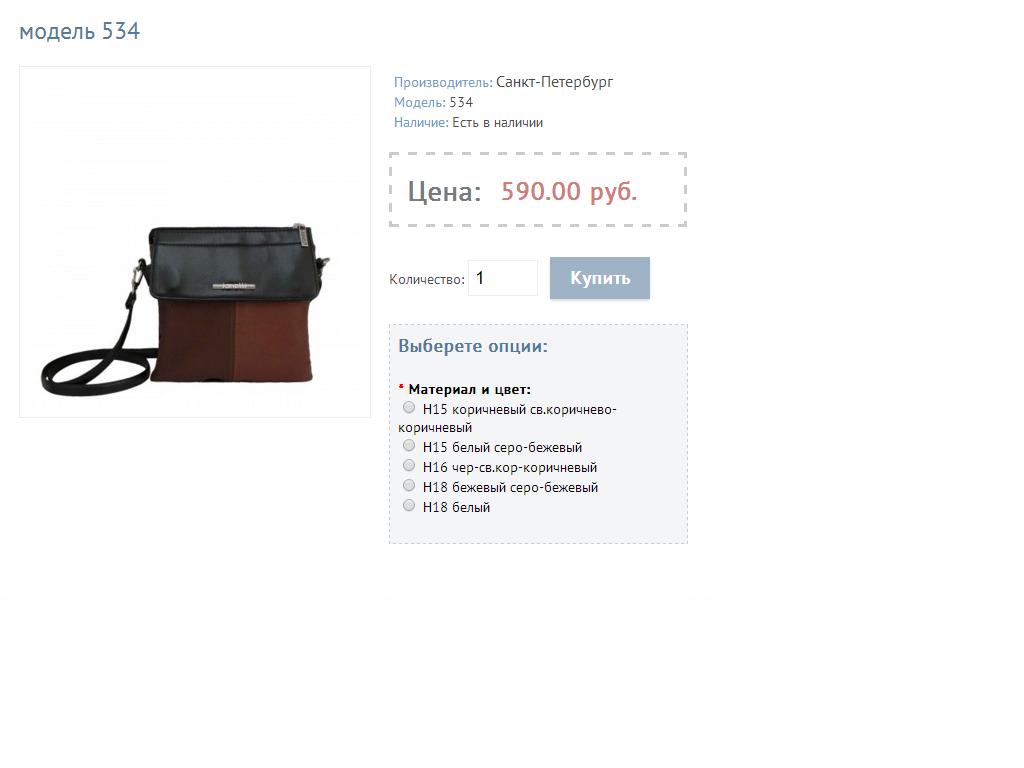Screen dimensions: 1024x768
Task: Open the Санкт-Петербург manufacturer link
Action: pyautogui.click(x=554, y=82)
